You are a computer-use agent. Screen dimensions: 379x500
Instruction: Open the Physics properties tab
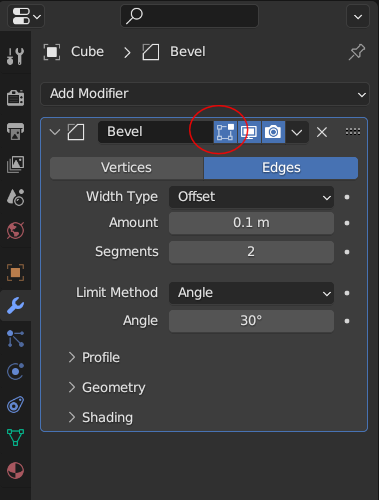(15, 371)
